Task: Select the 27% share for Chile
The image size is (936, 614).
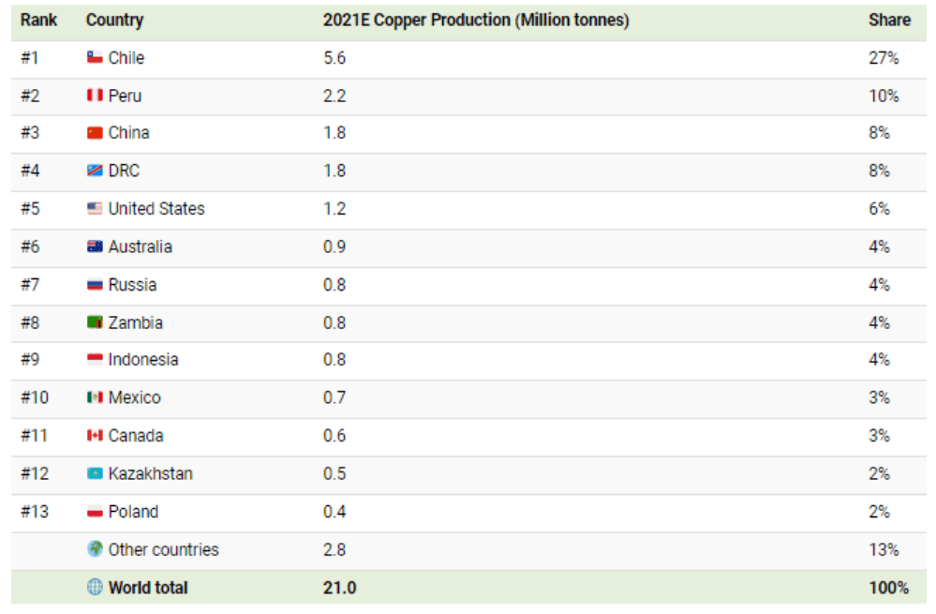Action: 883,58
